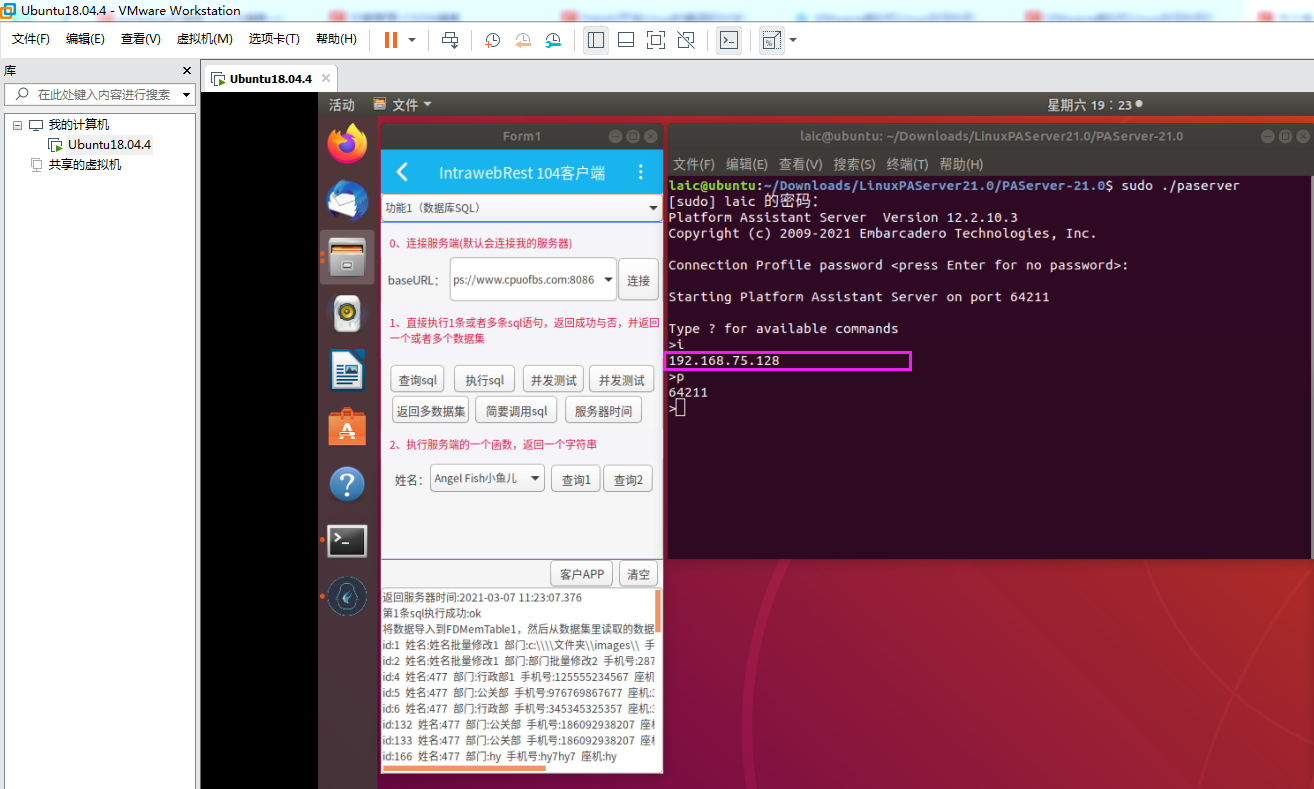This screenshot has height=789, width=1314.
Task: Send Ctrl+Alt+Del to the virtual machine
Action: (x=450, y=40)
